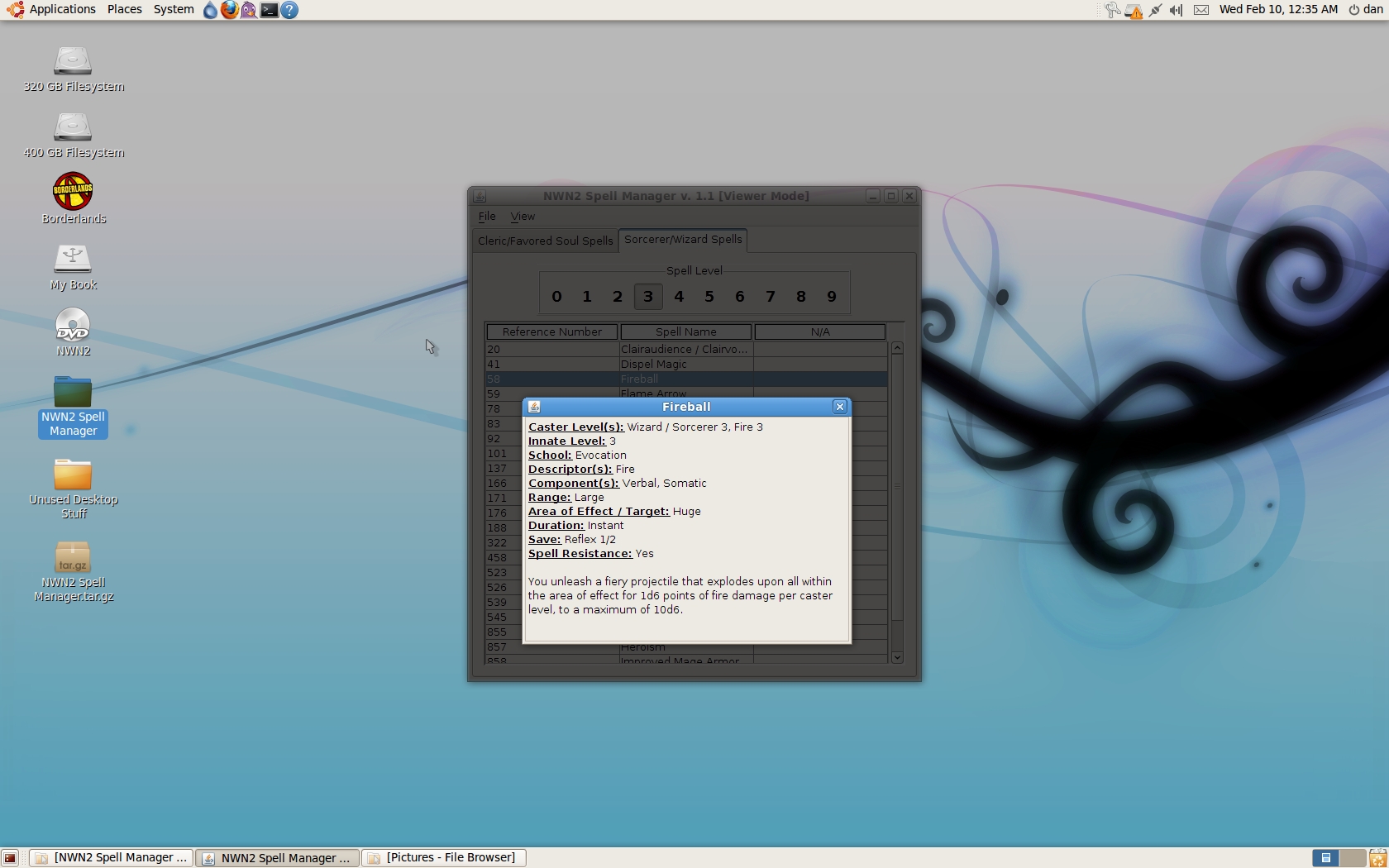The width and height of the screenshot is (1389, 868).
Task: Open the File menu in Spell Manager
Action: point(487,217)
